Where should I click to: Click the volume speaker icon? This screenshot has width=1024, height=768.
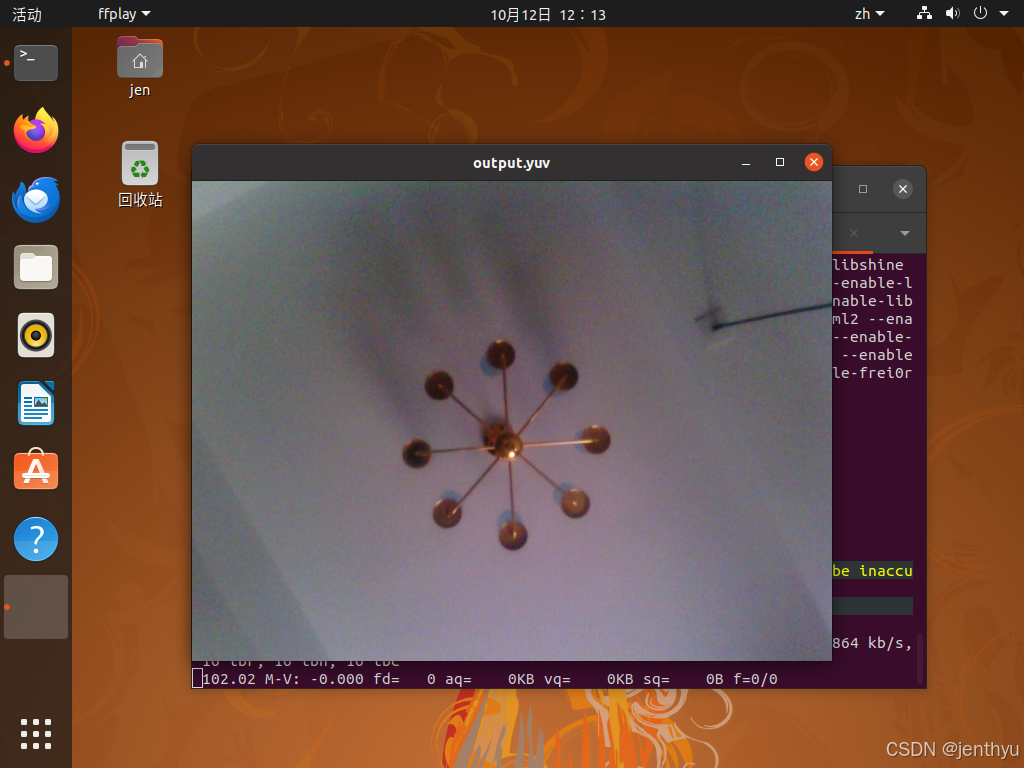pyautogui.click(x=953, y=13)
